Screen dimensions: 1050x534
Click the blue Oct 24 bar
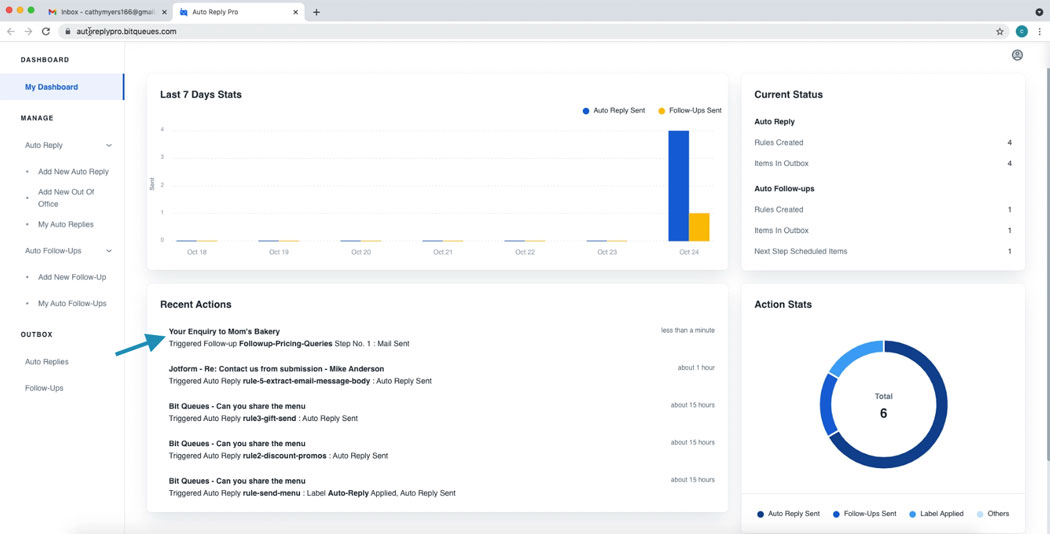(678, 185)
